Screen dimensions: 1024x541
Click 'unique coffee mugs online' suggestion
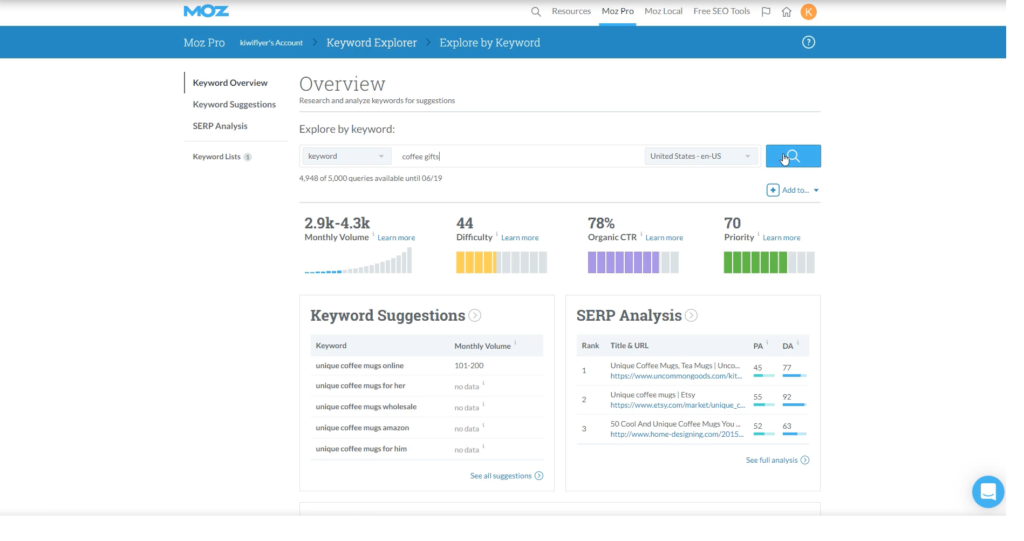pos(359,366)
